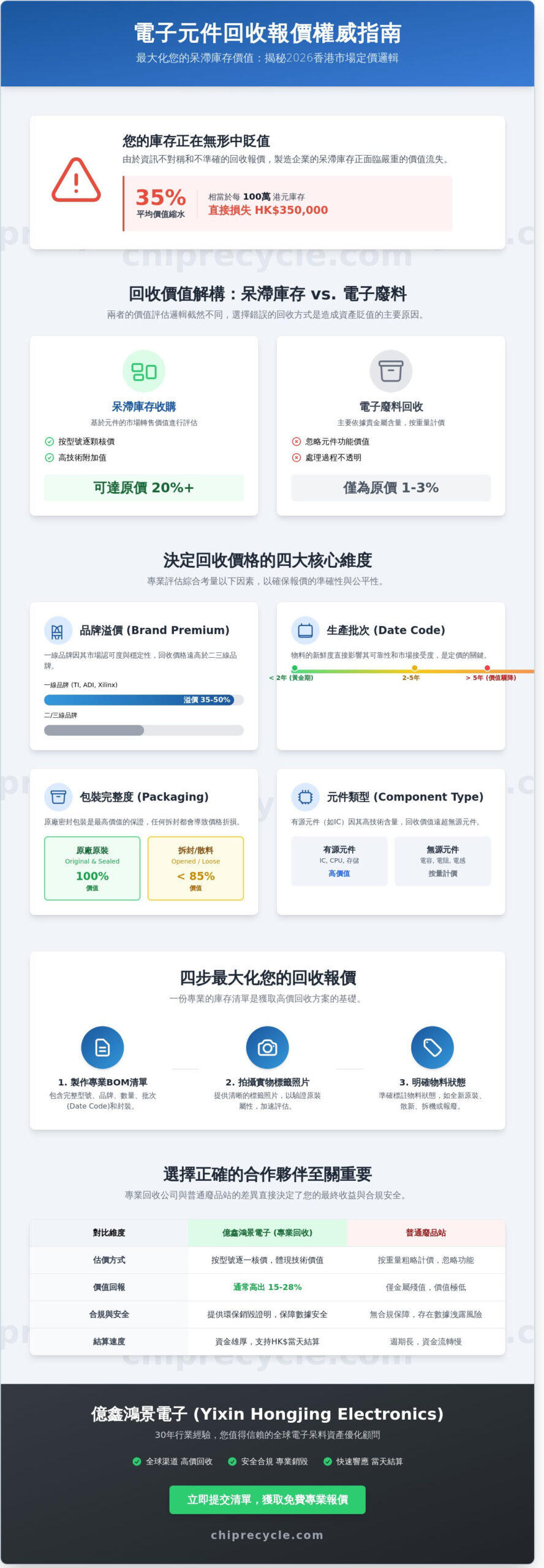The image size is (544, 1568).
Task: Click heading 您的庫存正在無形中貶值
Action: coord(196,141)
